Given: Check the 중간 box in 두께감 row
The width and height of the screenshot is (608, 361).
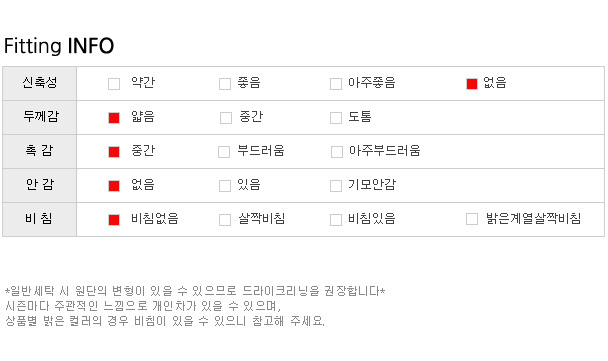Looking at the screenshot, I should tap(226, 118).
